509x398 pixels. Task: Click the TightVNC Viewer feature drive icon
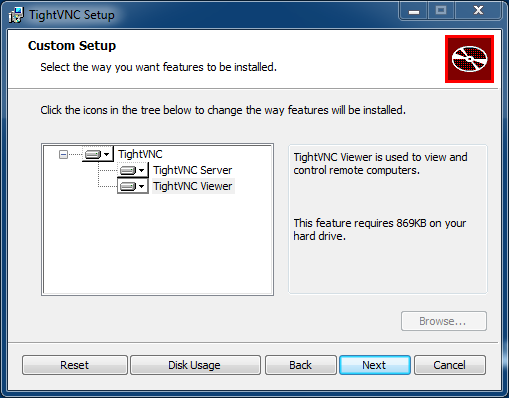[x=128, y=186]
